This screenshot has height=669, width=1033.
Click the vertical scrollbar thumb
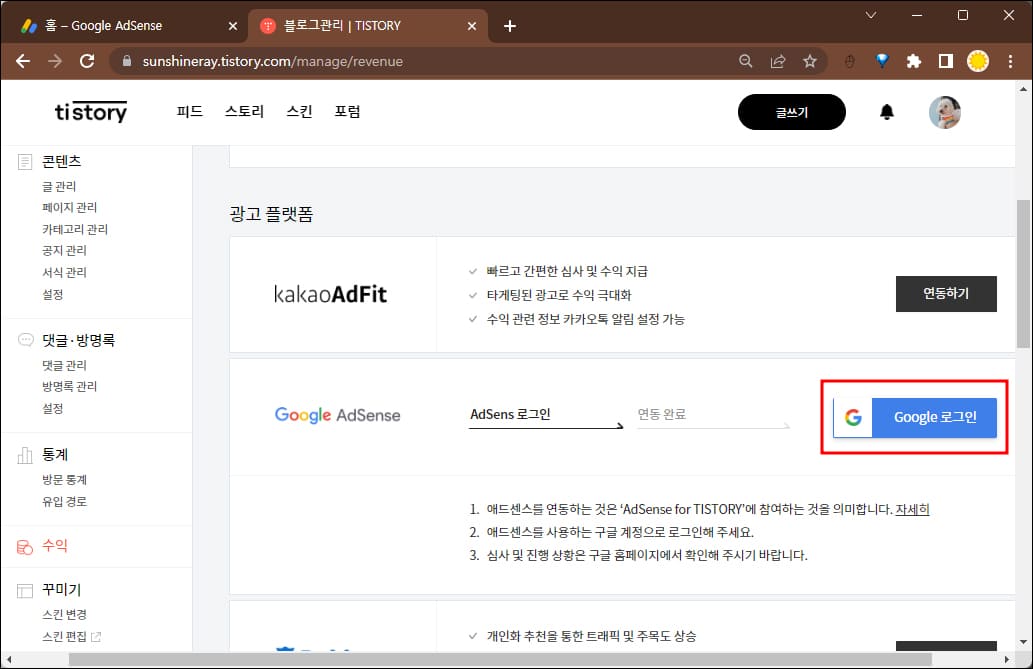[1023, 274]
